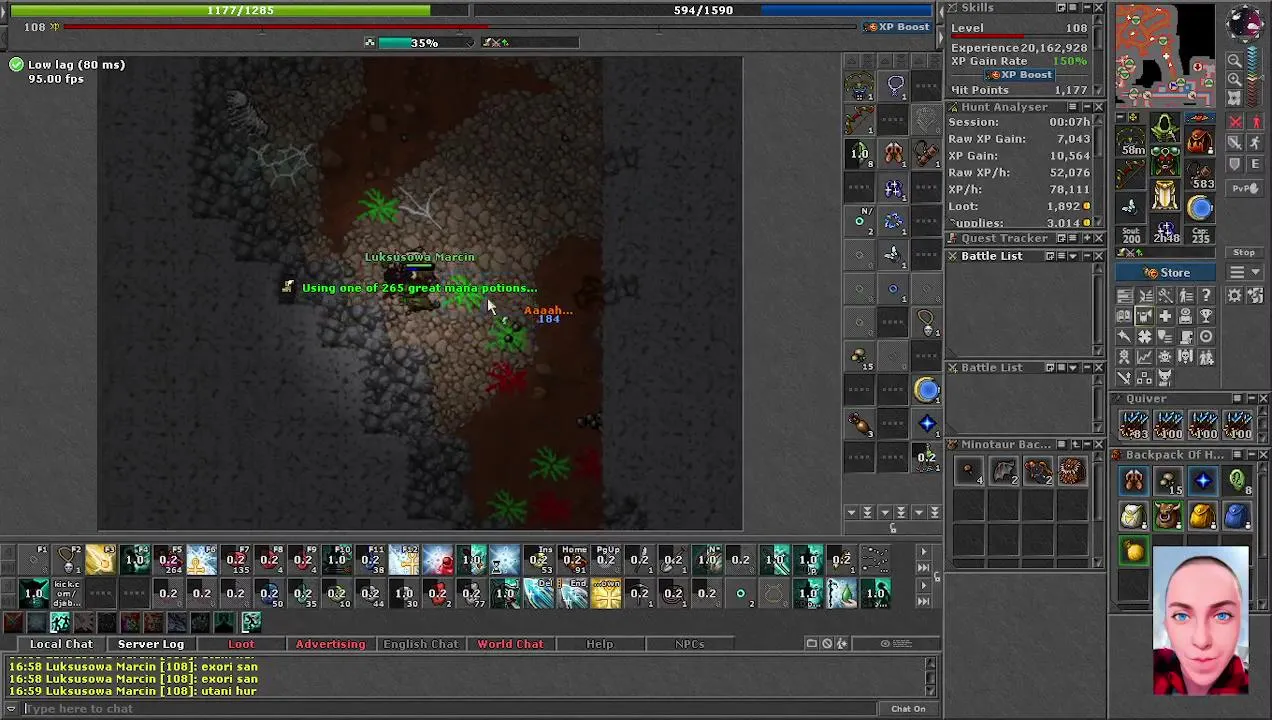This screenshot has height=720, width=1272.
Task: Collapse the Minotaur Backpack panel
Action: point(1085,444)
